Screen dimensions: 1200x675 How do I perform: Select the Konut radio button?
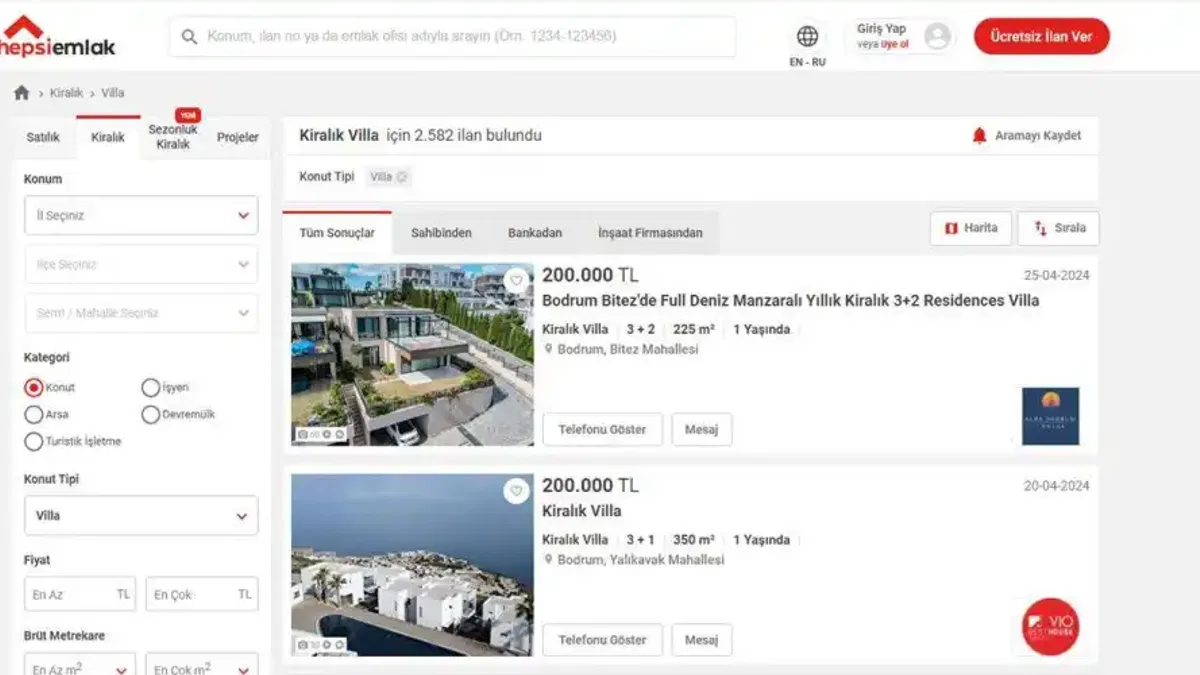[x=34, y=387]
